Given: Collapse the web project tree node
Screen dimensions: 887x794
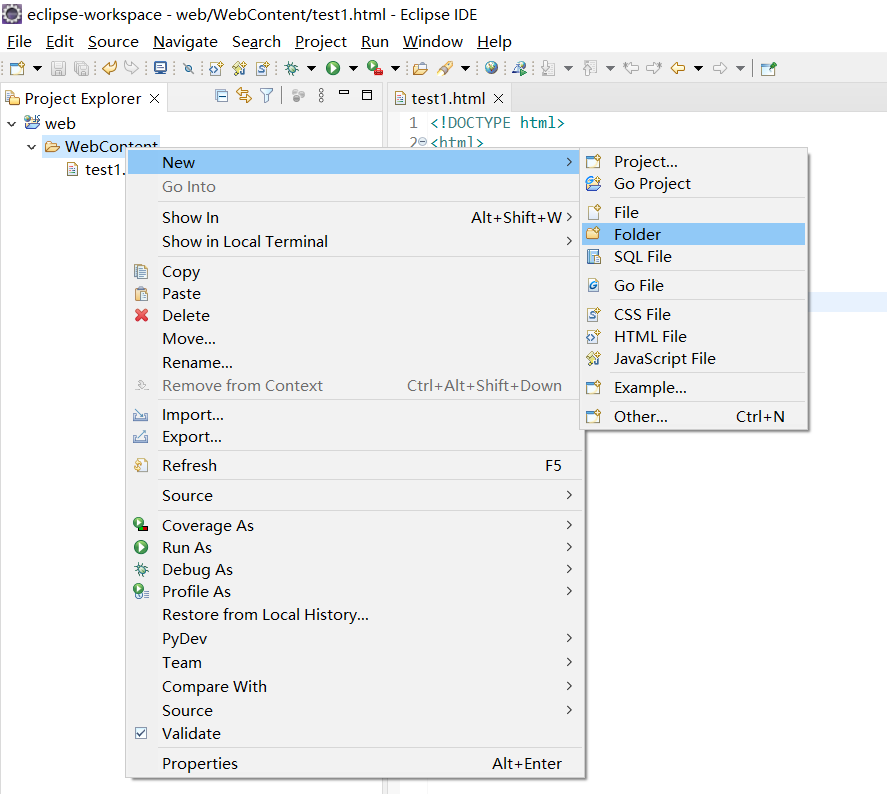Looking at the screenshot, I should tap(12, 123).
